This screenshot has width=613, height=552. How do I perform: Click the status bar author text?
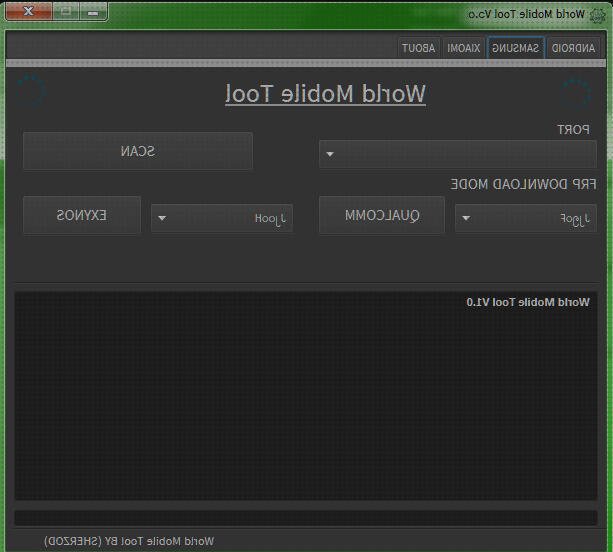[129, 541]
